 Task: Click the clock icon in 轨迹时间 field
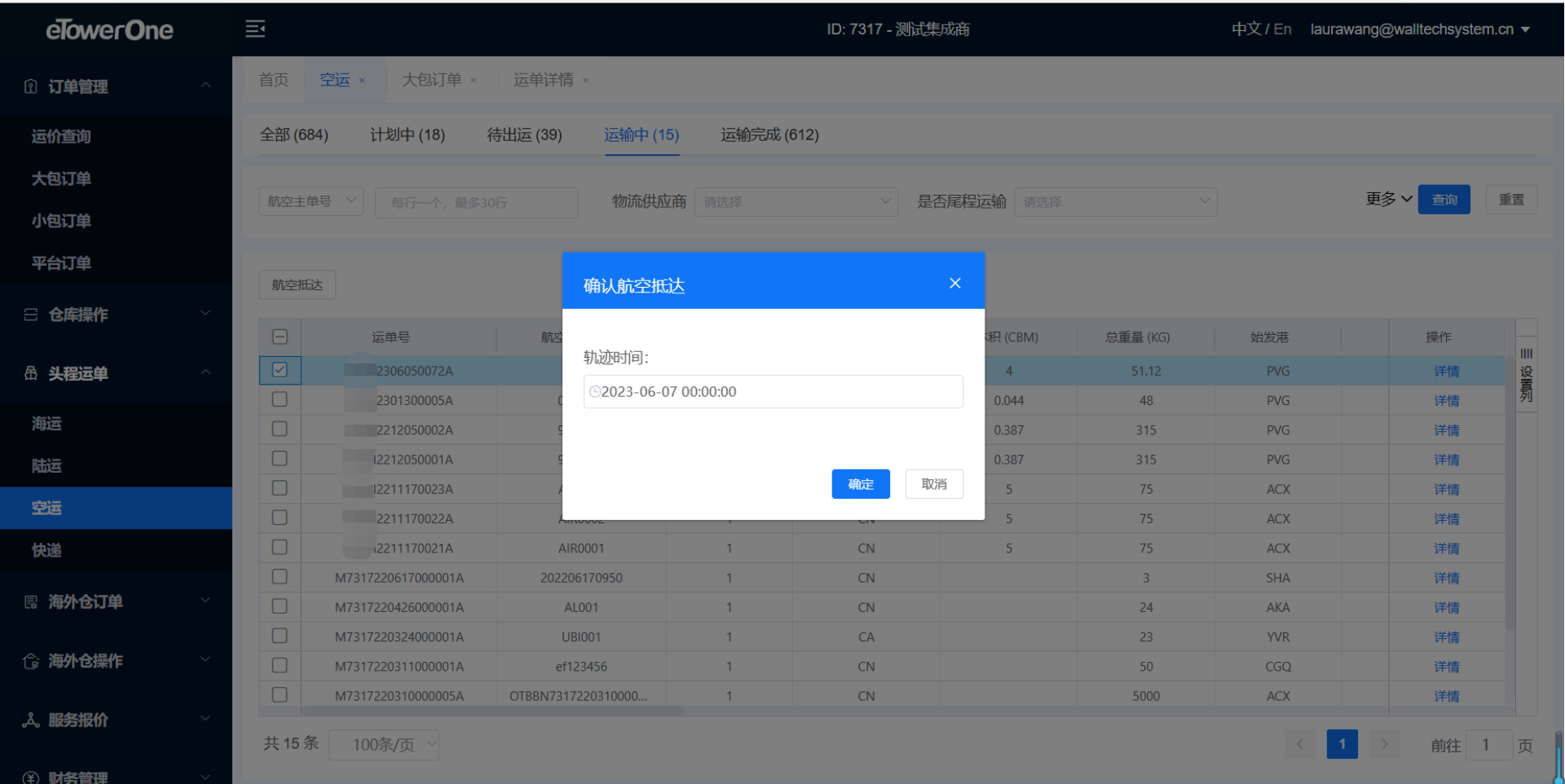[595, 392]
